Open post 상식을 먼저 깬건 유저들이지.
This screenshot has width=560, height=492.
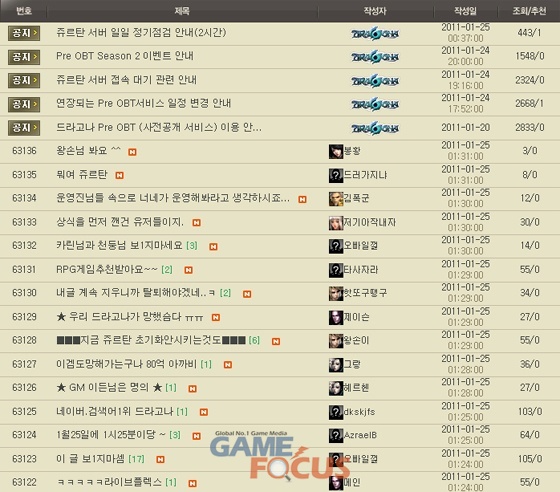pos(120,222)
